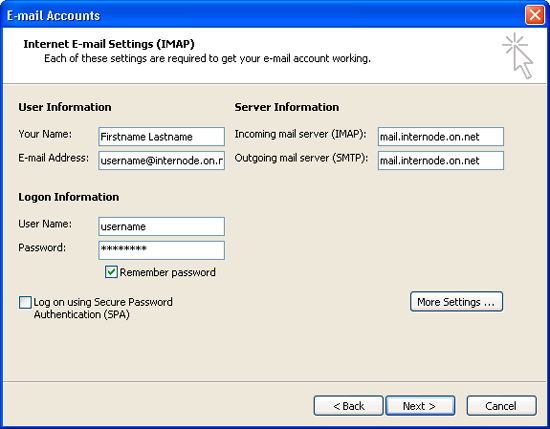Proceed with the Next button
Viewport: 550px width, 429px height.
point(420,406)
